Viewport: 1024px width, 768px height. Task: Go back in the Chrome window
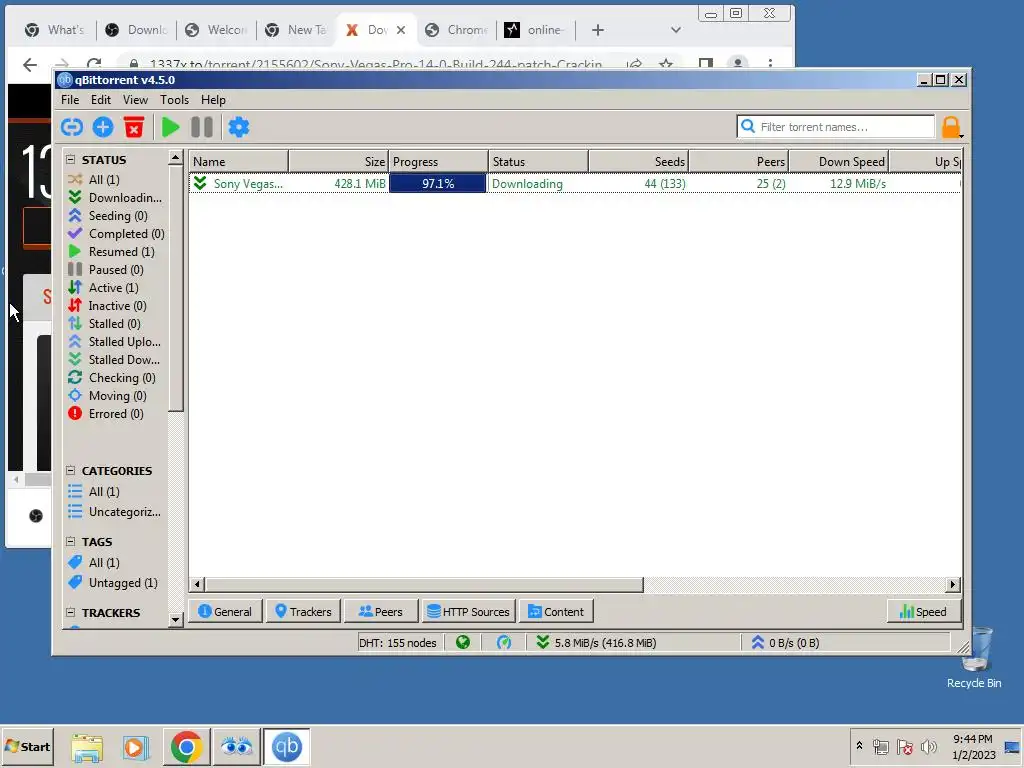click(30, 64)
